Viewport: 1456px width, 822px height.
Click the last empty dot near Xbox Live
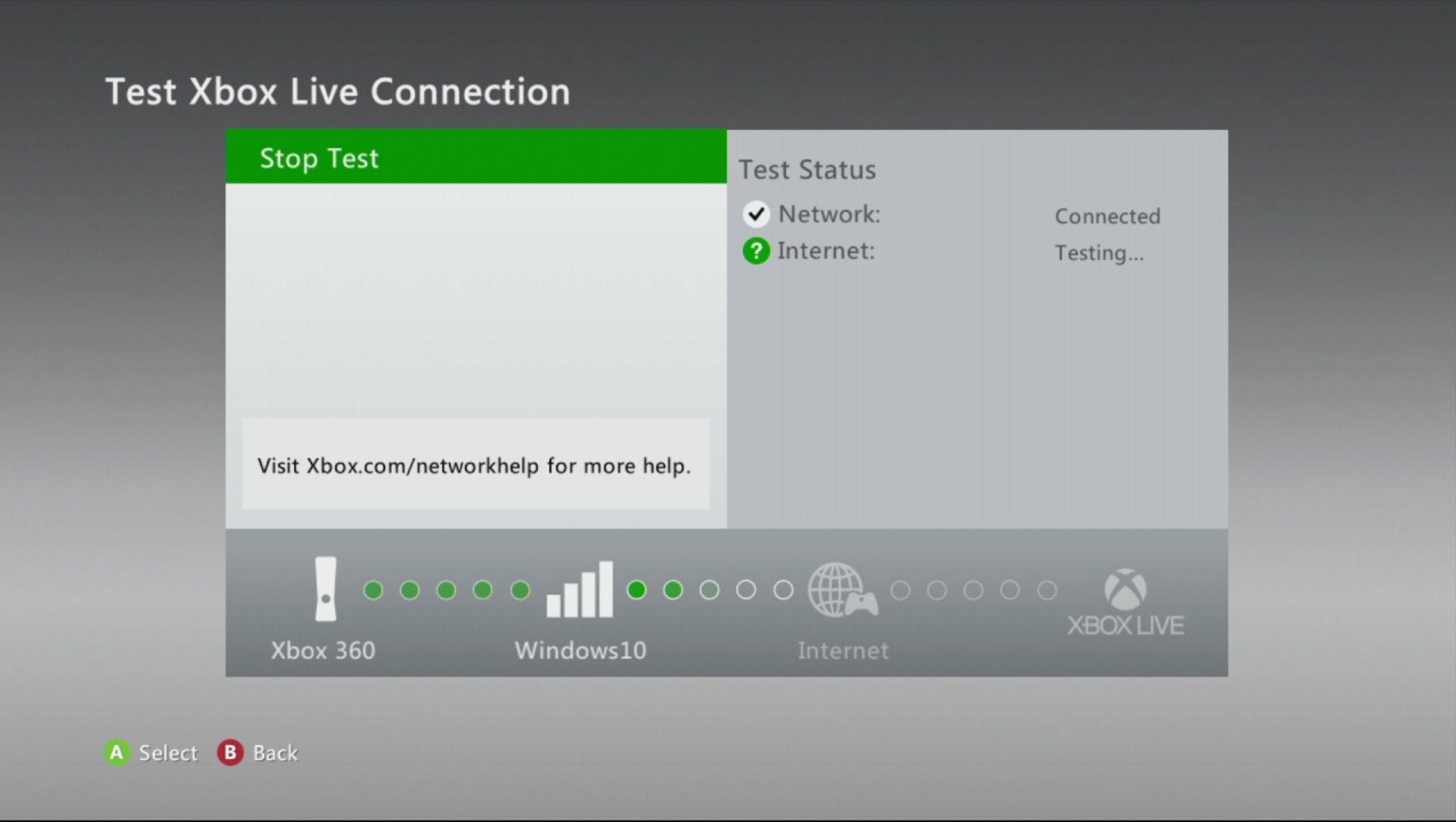pos(1047,591)
